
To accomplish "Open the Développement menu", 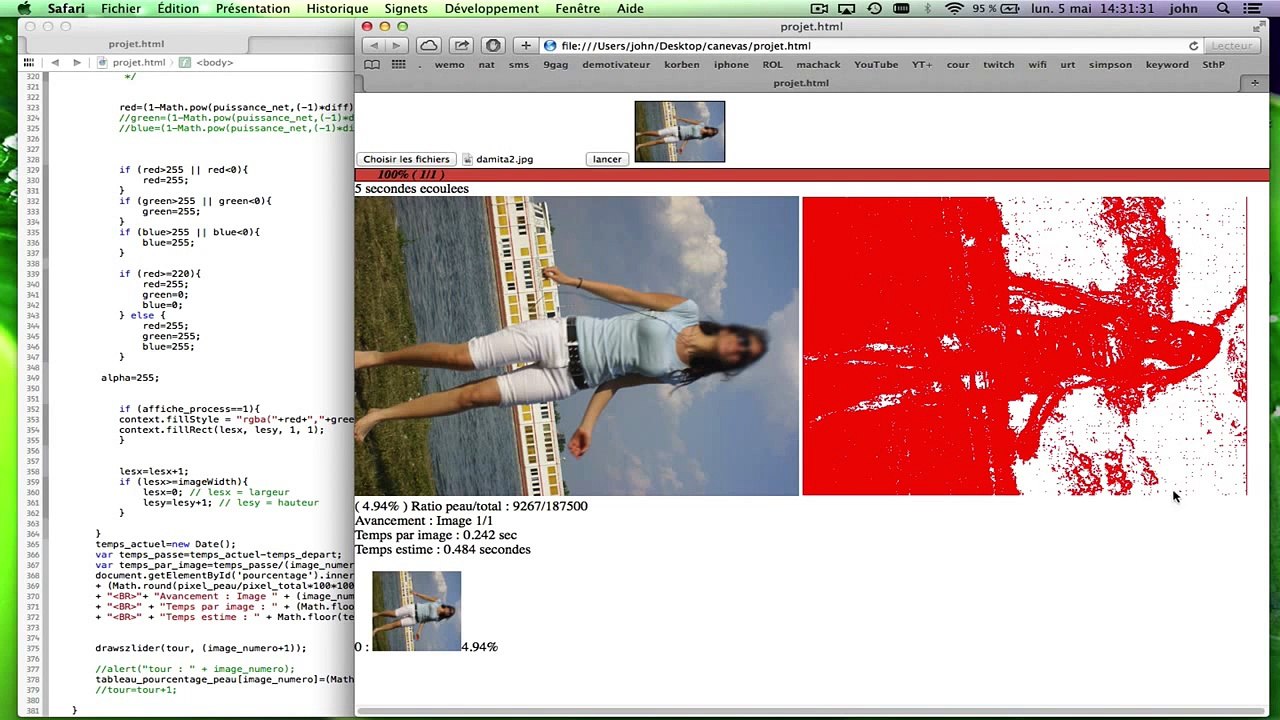I will click(x=491, y=9).
